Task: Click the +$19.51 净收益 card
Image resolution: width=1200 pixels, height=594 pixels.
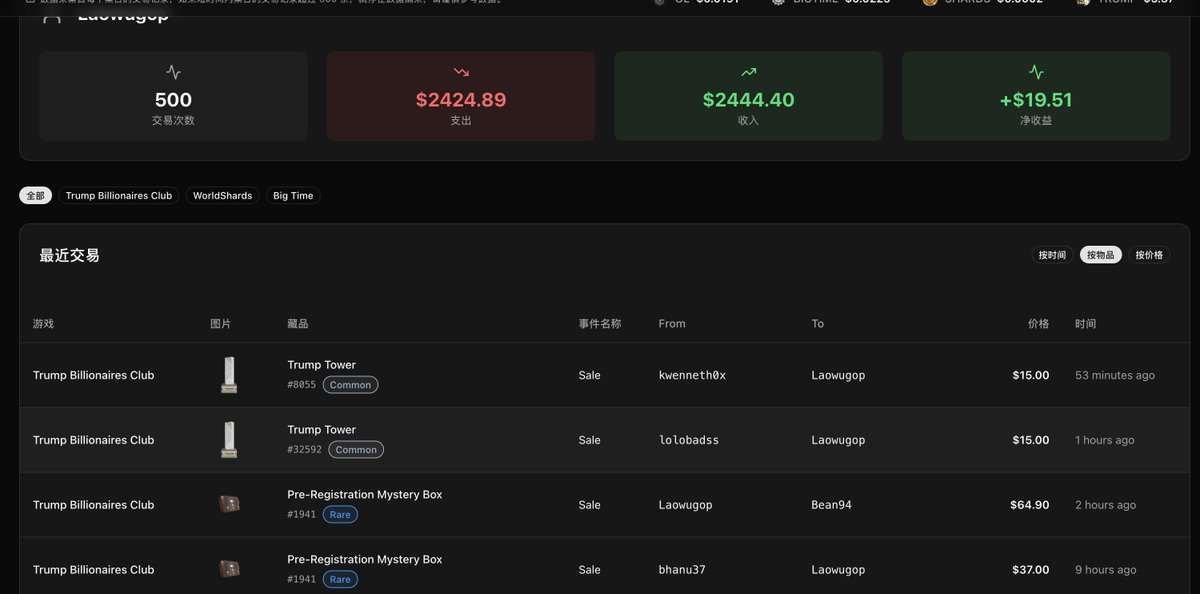Action: [x=1036, y=96]
